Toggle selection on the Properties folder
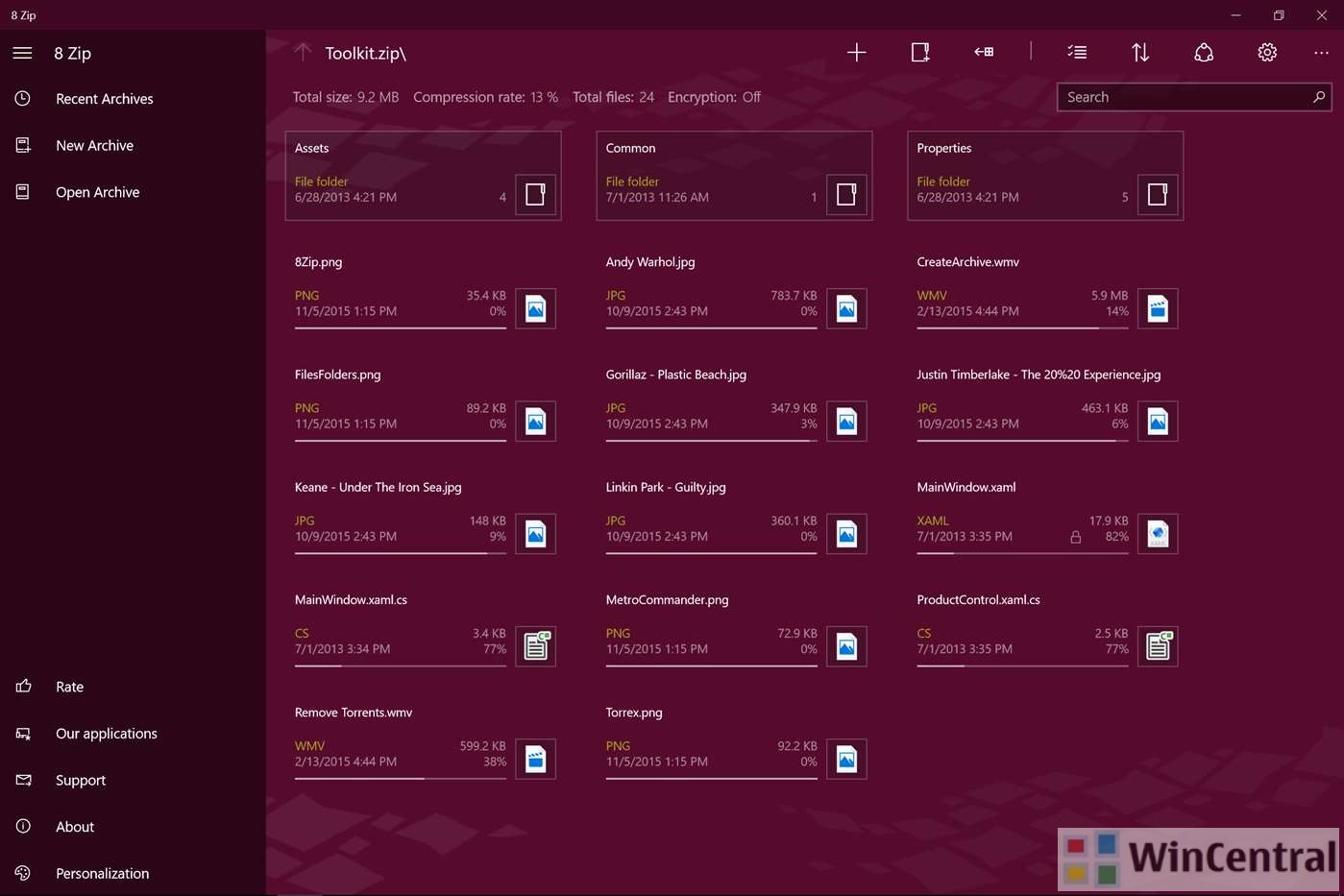The image size is (1344, 896). [x=1158, y=194]
